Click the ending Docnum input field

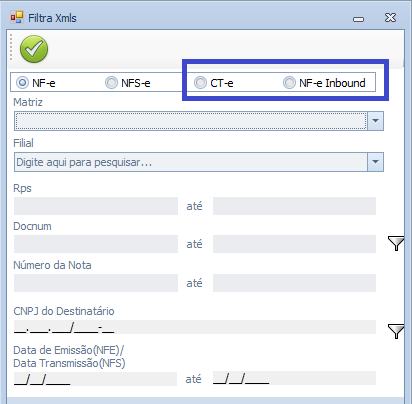pyautogui.click(x=294, y=244)
